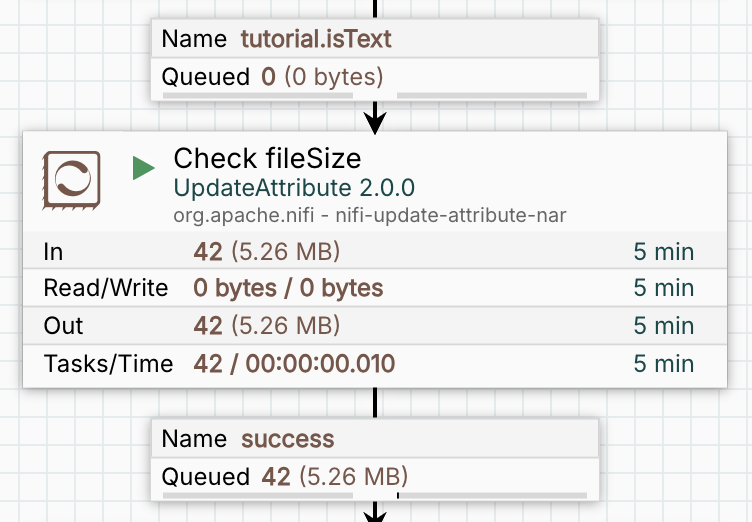Click Queued 42 (5.26 MB) on success connection
The width and height of the screenshot is (752, 522).
click(x=334, y=476)
